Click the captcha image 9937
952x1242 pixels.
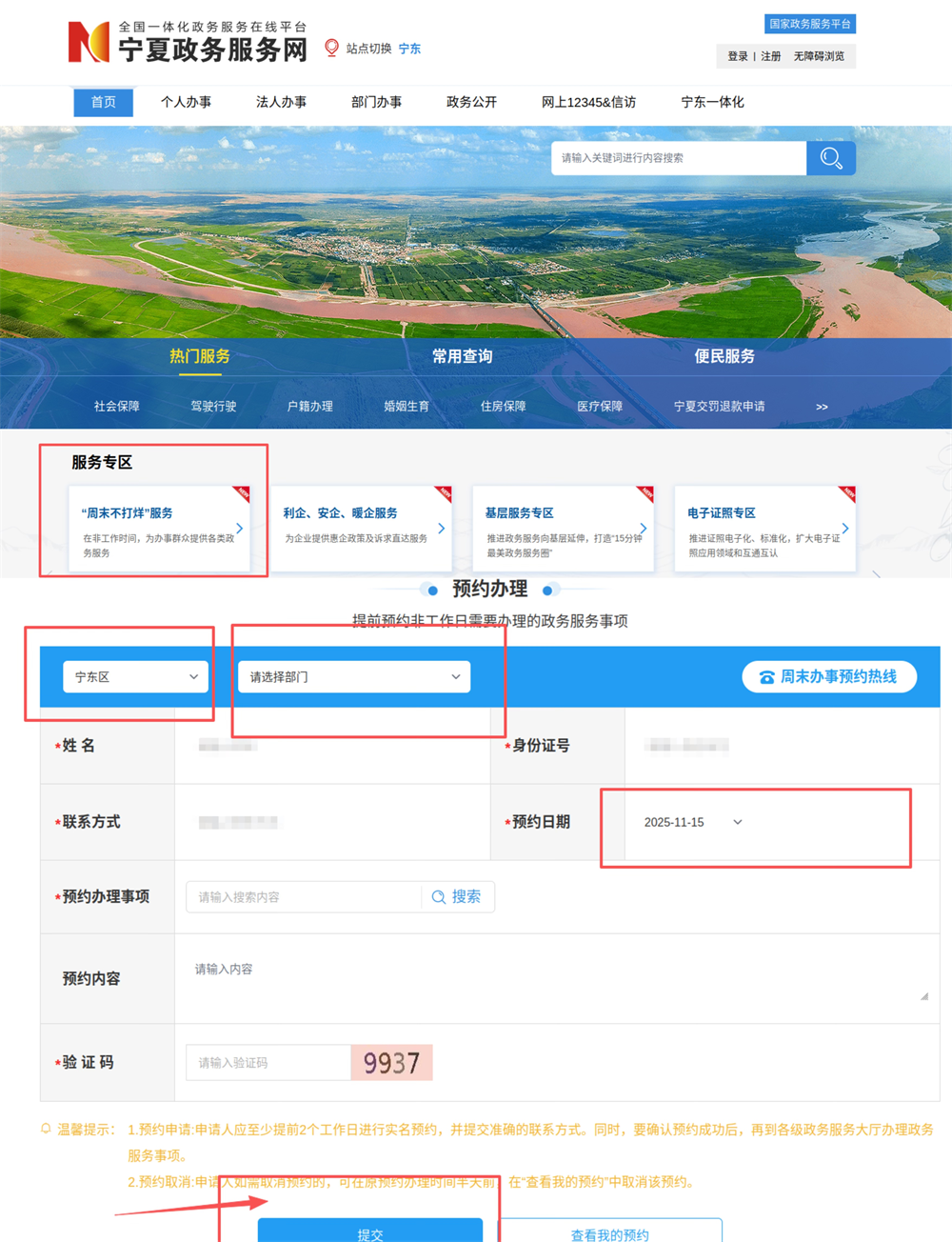pos(391,1062)
